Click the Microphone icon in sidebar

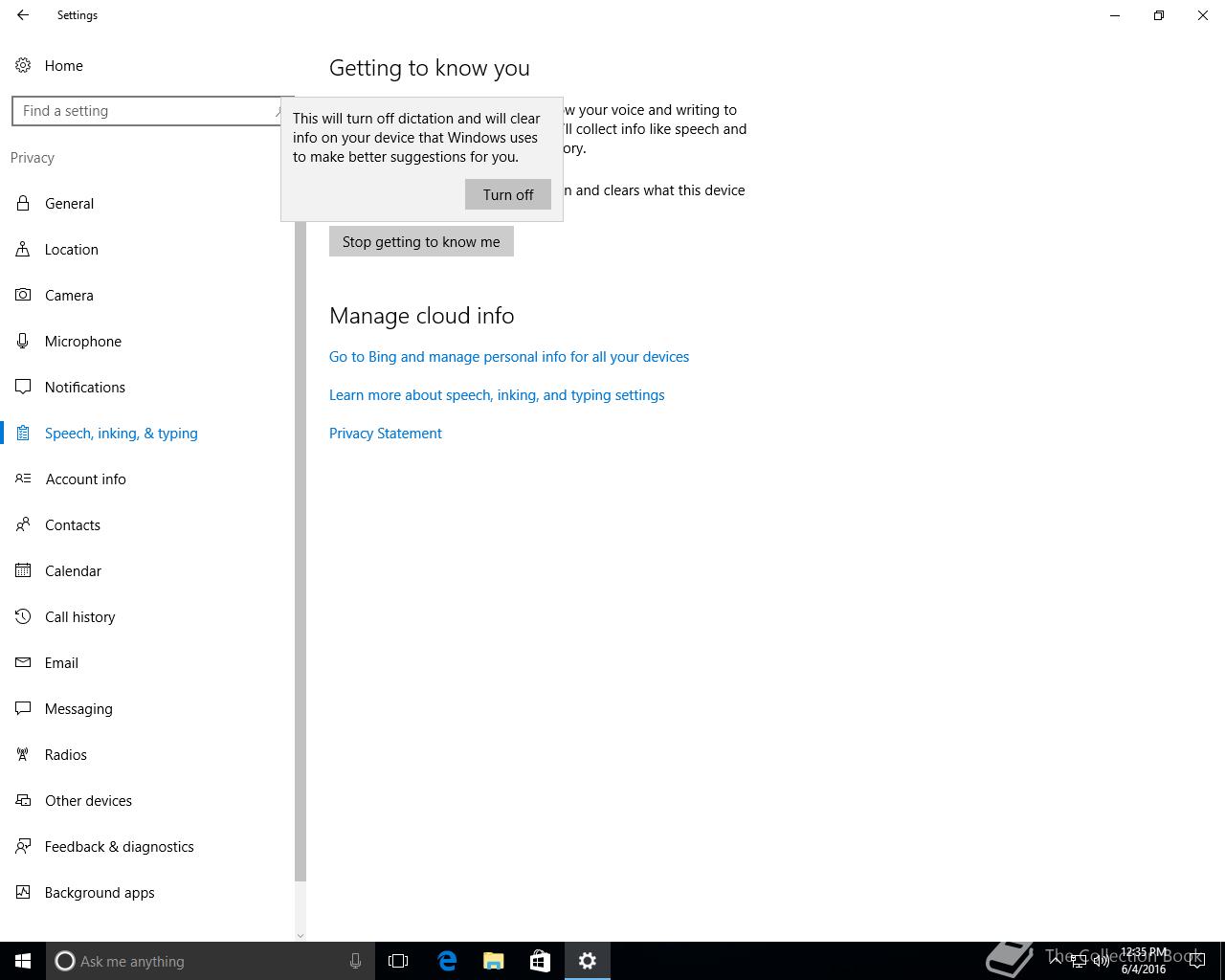click(23, 341)
